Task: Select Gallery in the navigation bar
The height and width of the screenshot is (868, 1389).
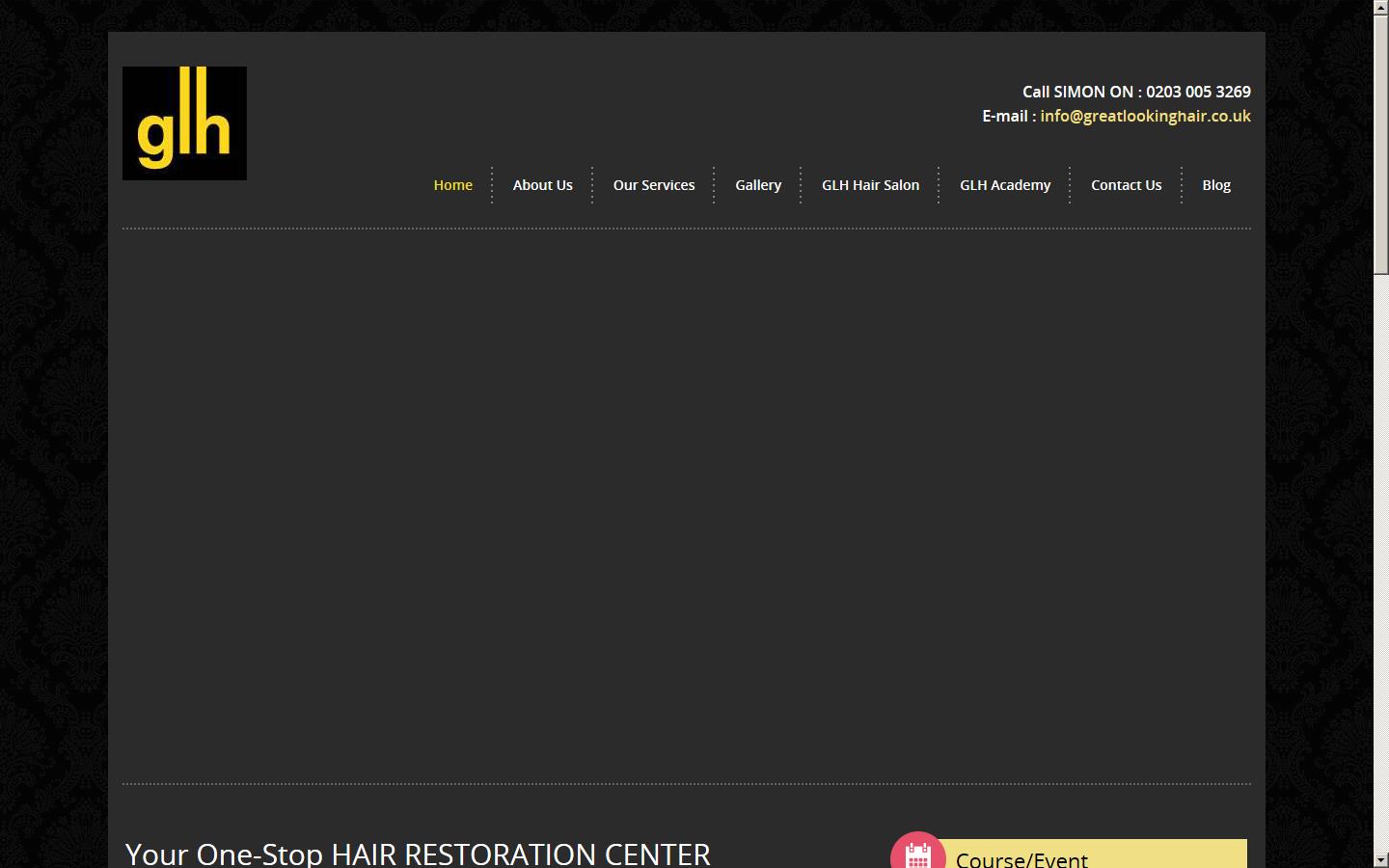Action: coord(758,185)
